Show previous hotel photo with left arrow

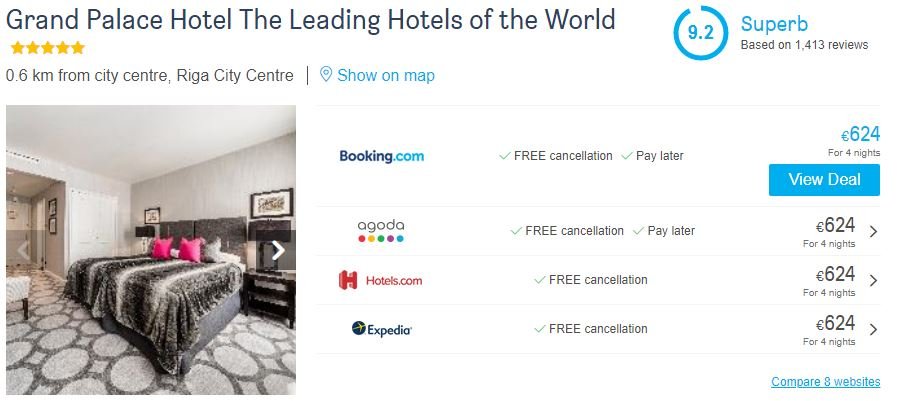[x=23, y=250]
